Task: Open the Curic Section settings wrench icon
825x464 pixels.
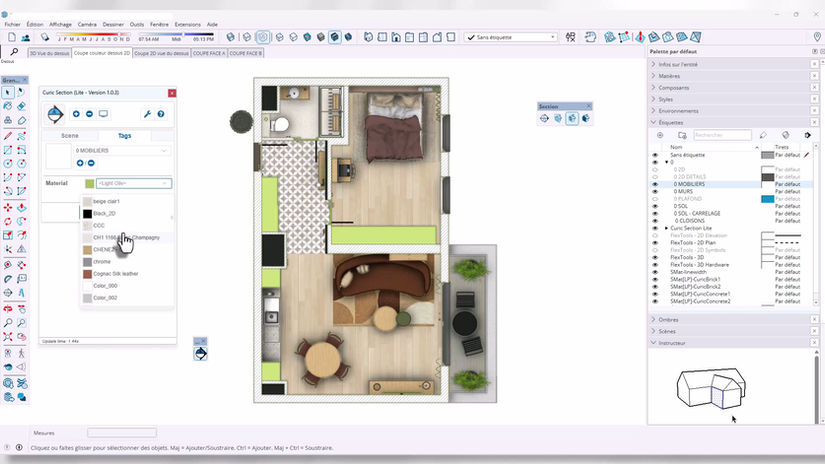Action: 147,114
